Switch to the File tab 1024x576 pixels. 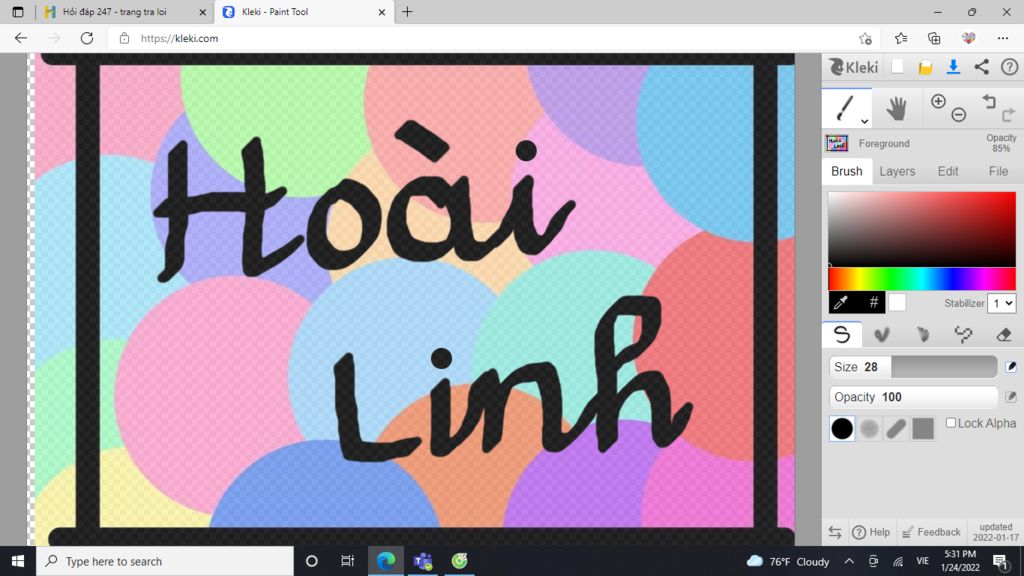point(998,171)
